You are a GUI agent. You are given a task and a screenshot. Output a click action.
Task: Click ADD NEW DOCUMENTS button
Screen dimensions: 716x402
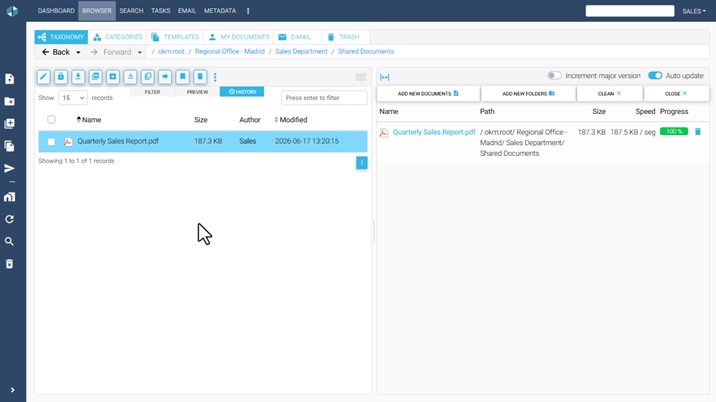coord(428,94)
